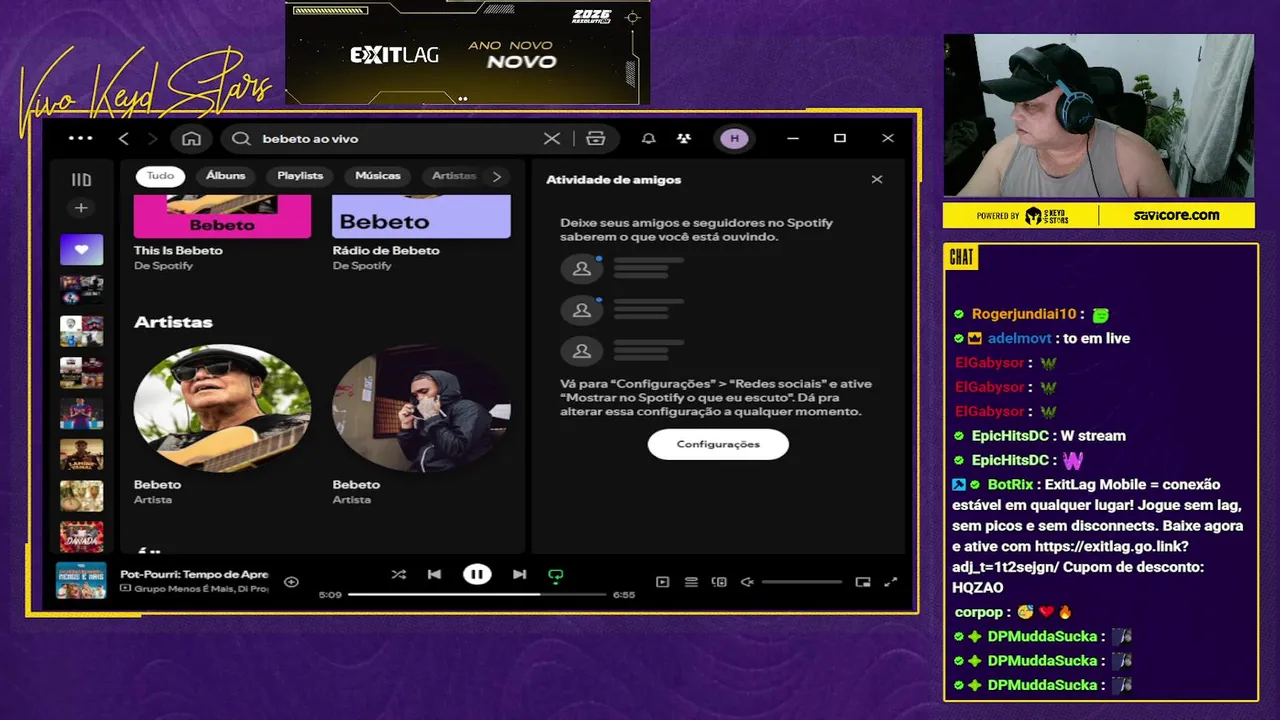Show more filter chips with right chevron
The height and width of the screenshot is (720, 1280).
(497, 176)
